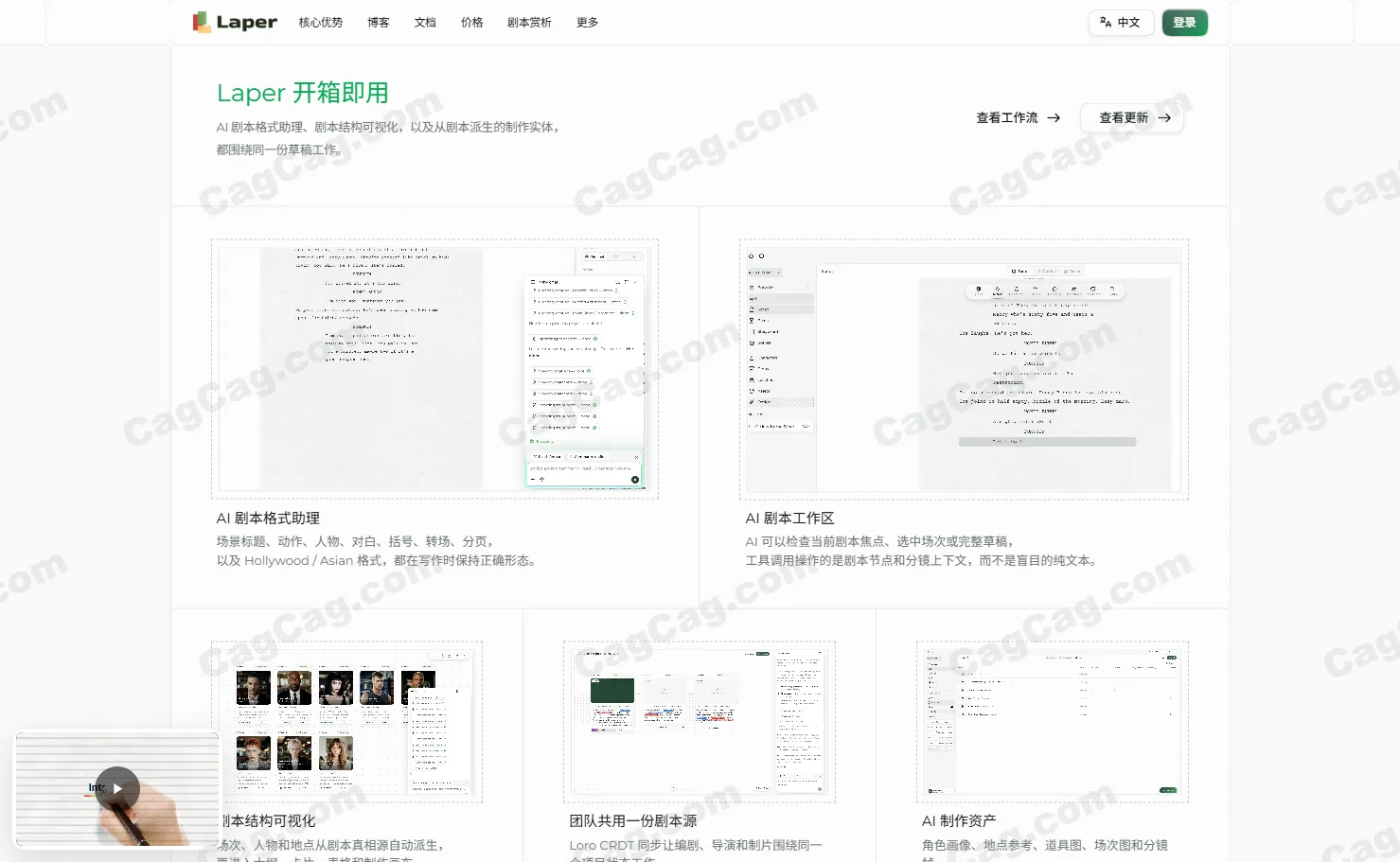Follow the 查看工作流 link
The height and width of the screenshot is (862, 1400).
click(1018, 118)
